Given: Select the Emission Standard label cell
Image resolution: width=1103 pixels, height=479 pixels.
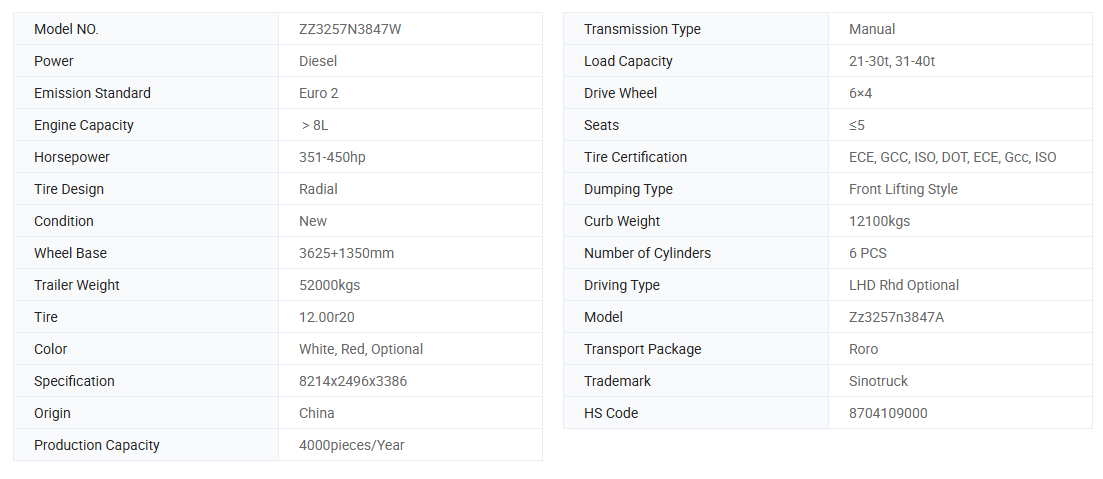Looking at the screenshot, I should tap(92, 93).
